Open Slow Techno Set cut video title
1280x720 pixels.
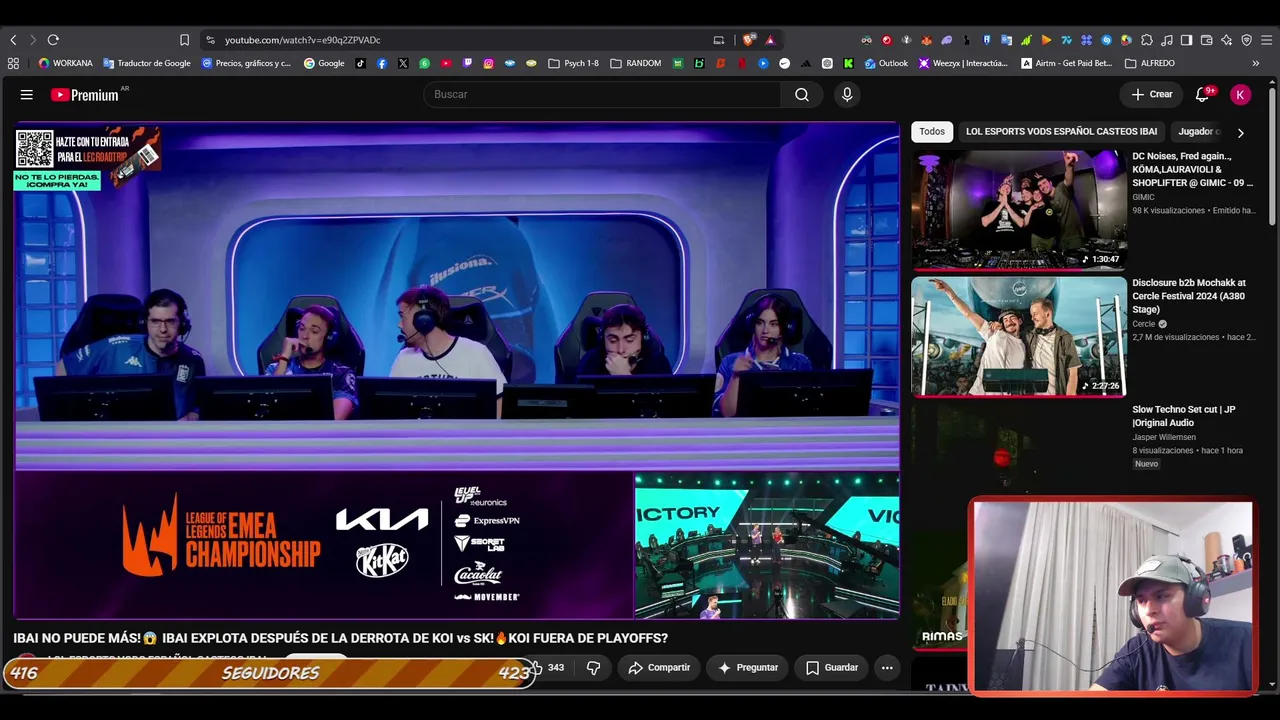[x=1184, y=416]
